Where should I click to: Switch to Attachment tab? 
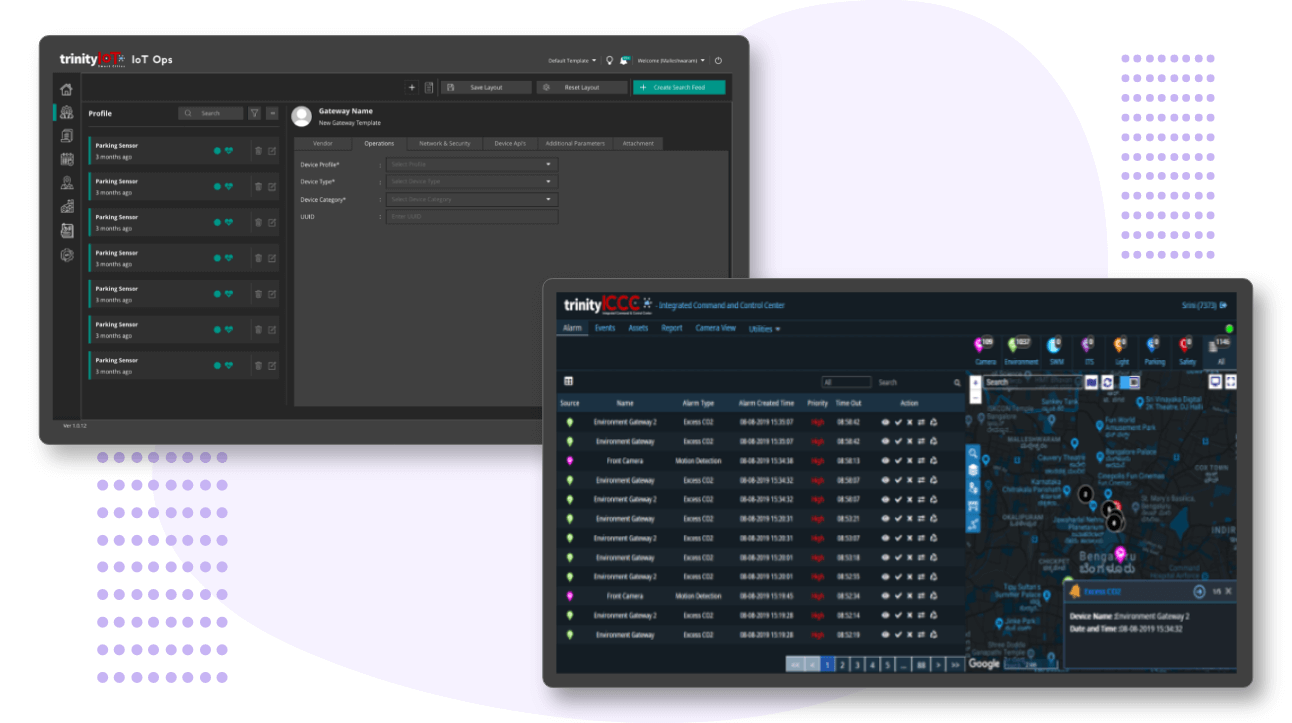[638, 143]
